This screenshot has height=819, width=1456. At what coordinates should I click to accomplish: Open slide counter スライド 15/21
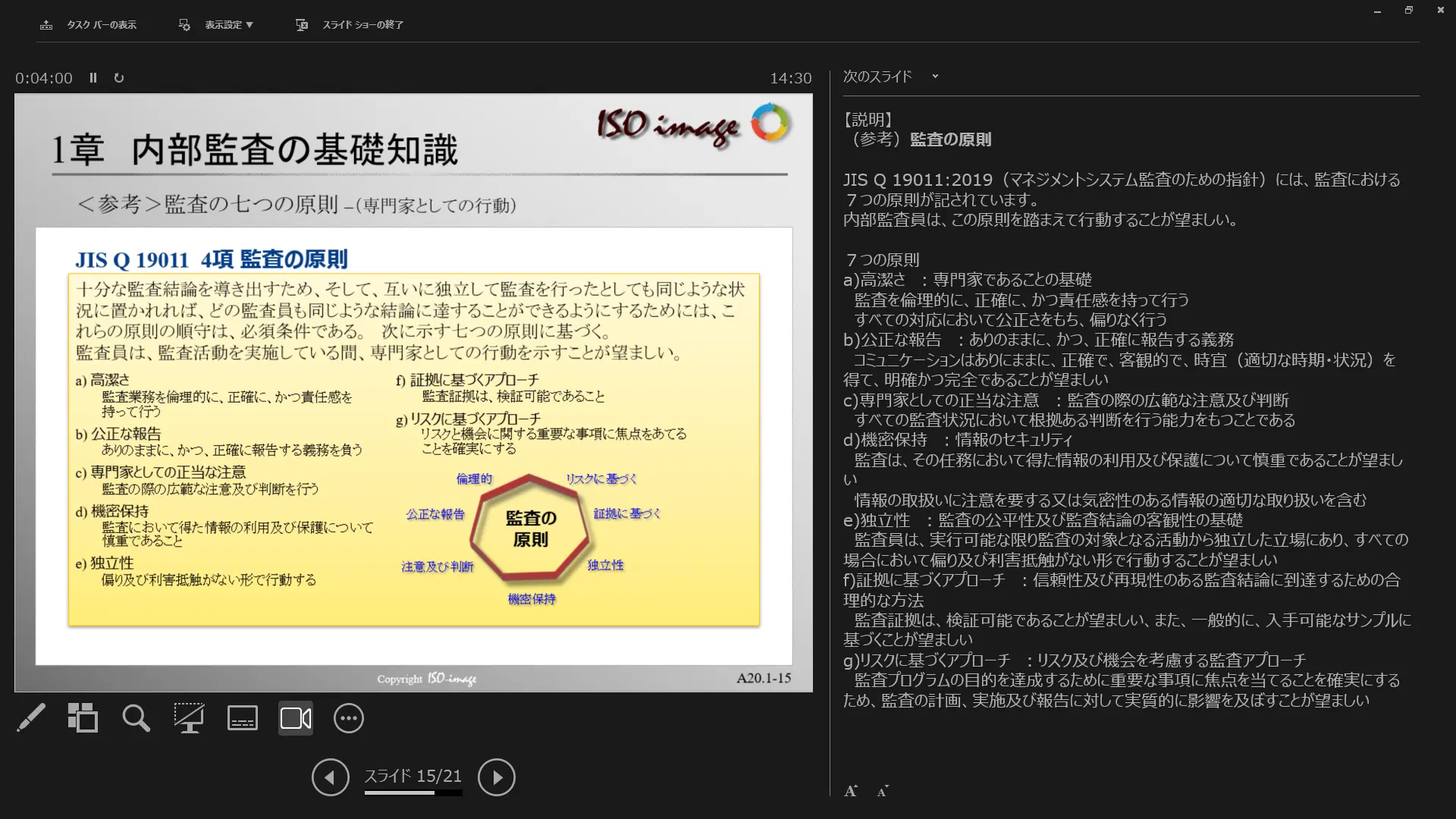[x=413, y=776]
